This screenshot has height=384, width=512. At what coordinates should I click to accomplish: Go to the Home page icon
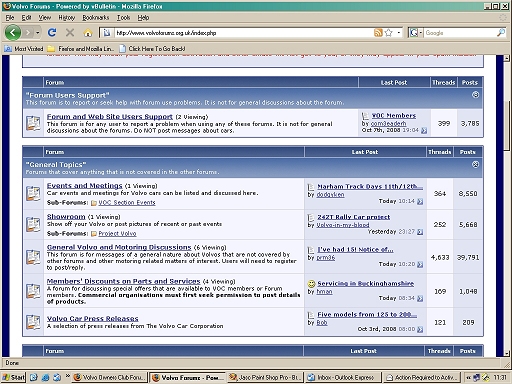tap(88, 33)
